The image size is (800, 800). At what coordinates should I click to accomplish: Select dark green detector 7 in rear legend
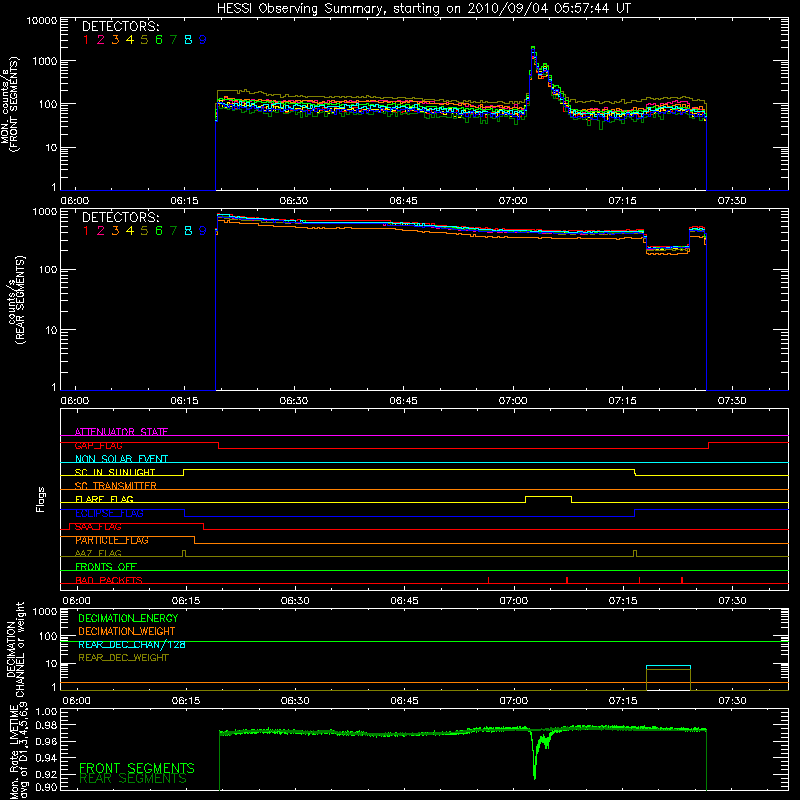click(x=173, y=231)
